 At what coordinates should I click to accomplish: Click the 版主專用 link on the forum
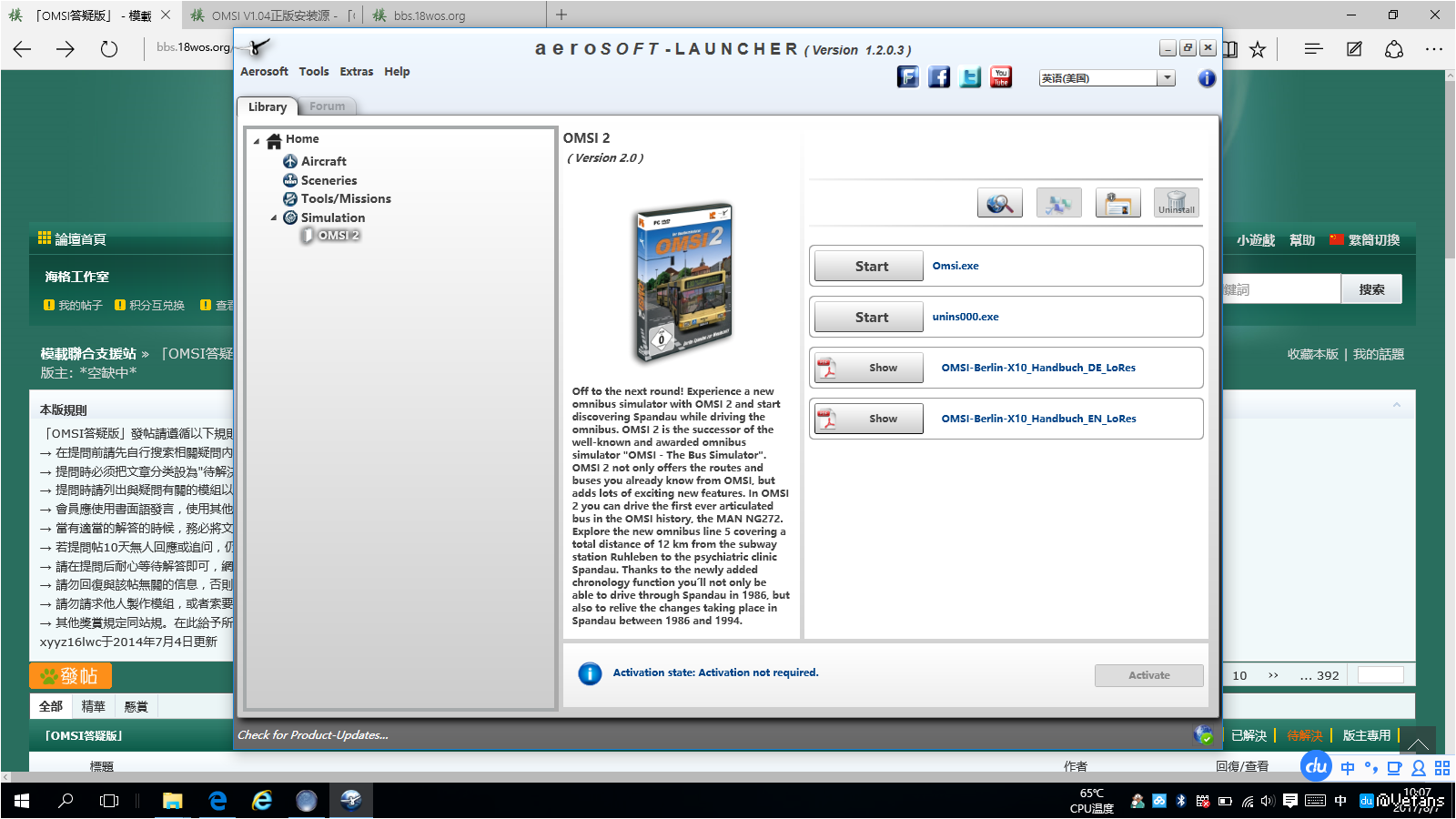coord(1367,735)
